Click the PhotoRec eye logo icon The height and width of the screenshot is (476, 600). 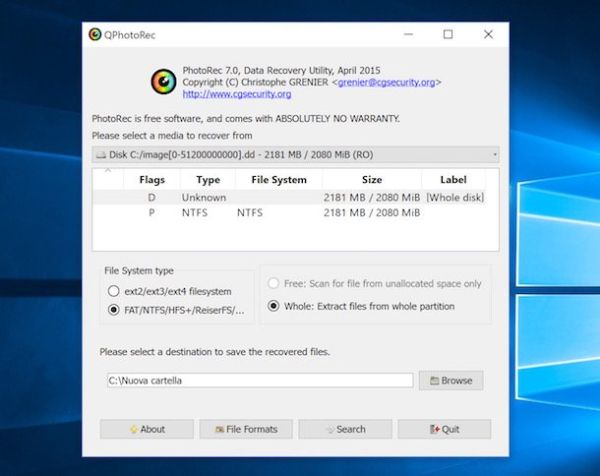tap(162, 81)
